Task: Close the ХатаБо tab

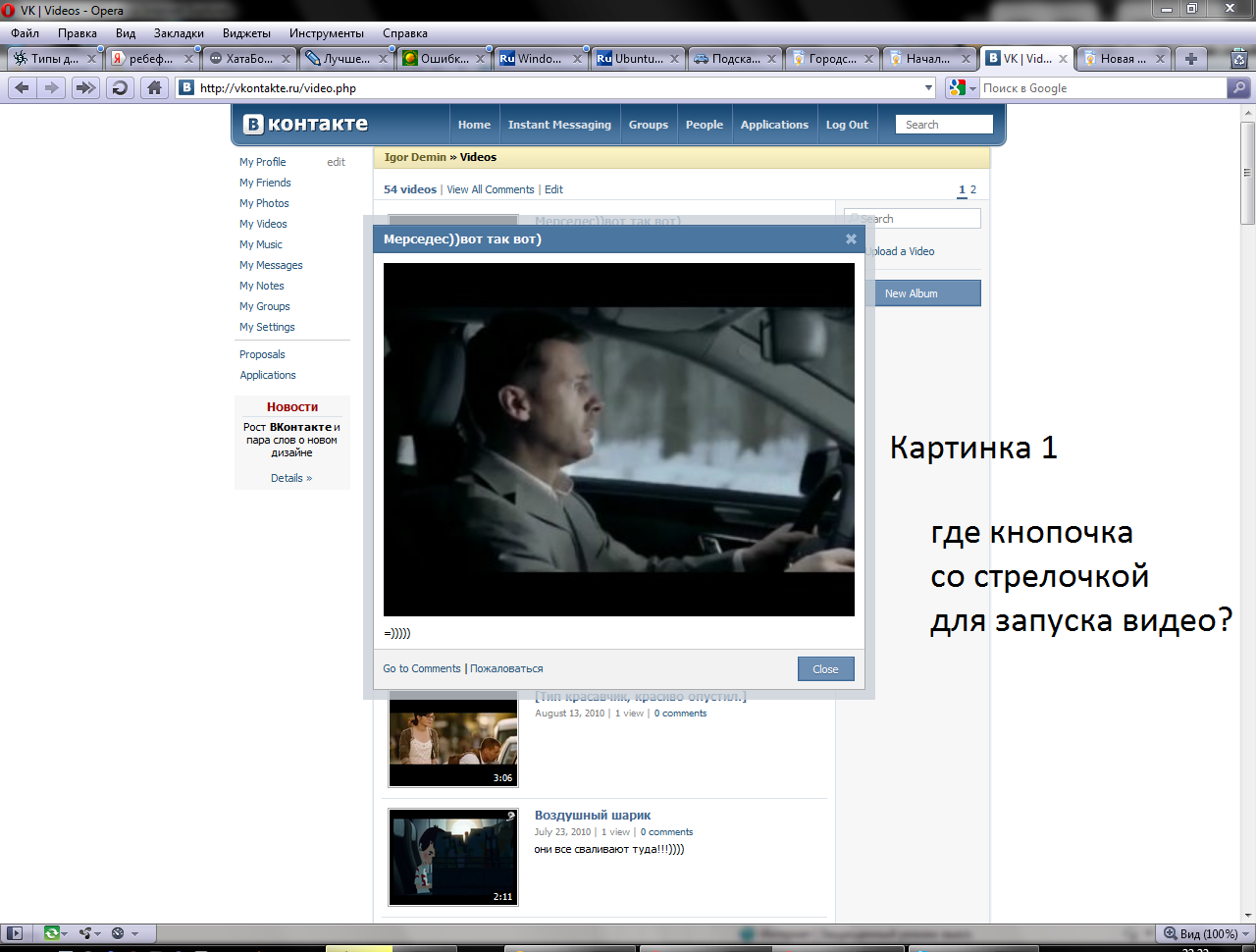Action: point(286,59)
